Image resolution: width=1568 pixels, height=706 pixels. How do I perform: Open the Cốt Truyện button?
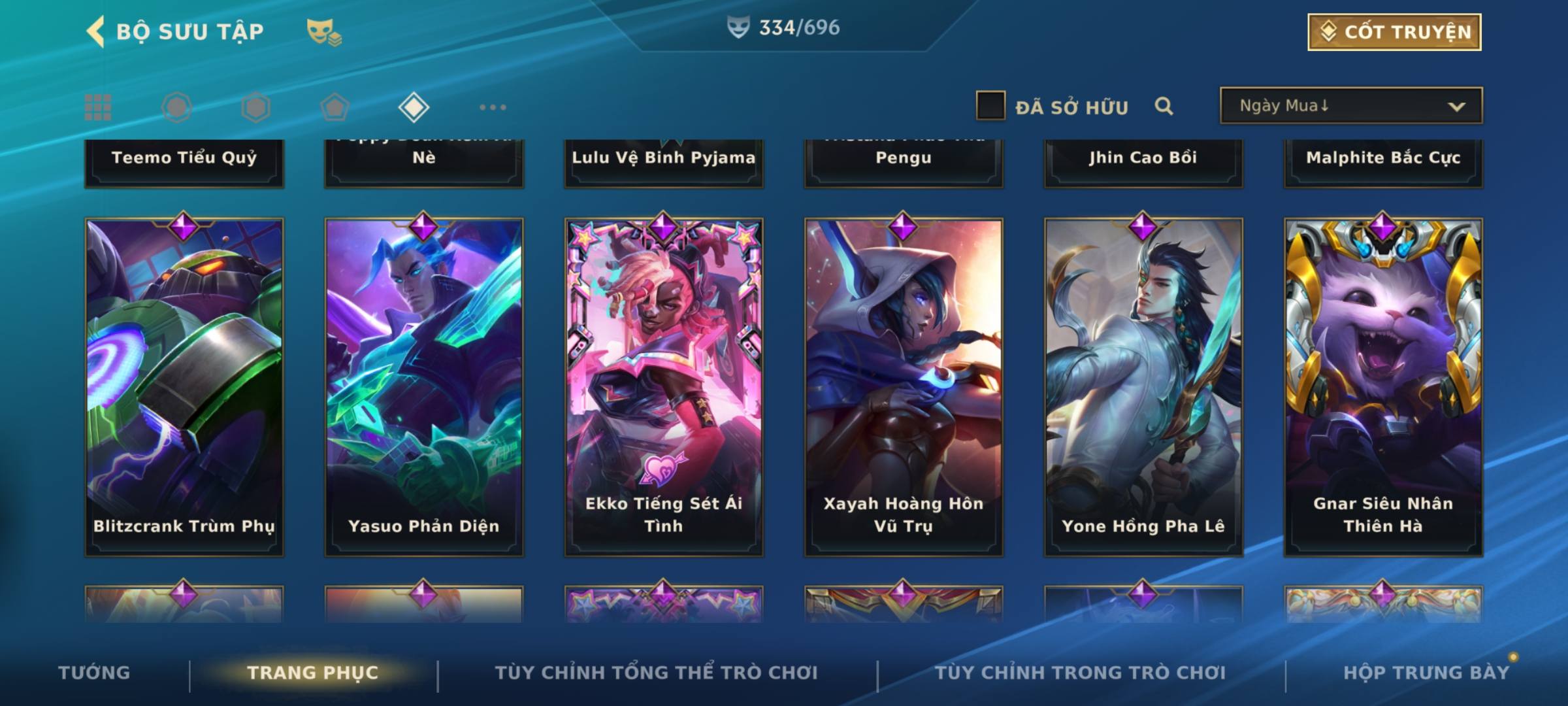1394,32
